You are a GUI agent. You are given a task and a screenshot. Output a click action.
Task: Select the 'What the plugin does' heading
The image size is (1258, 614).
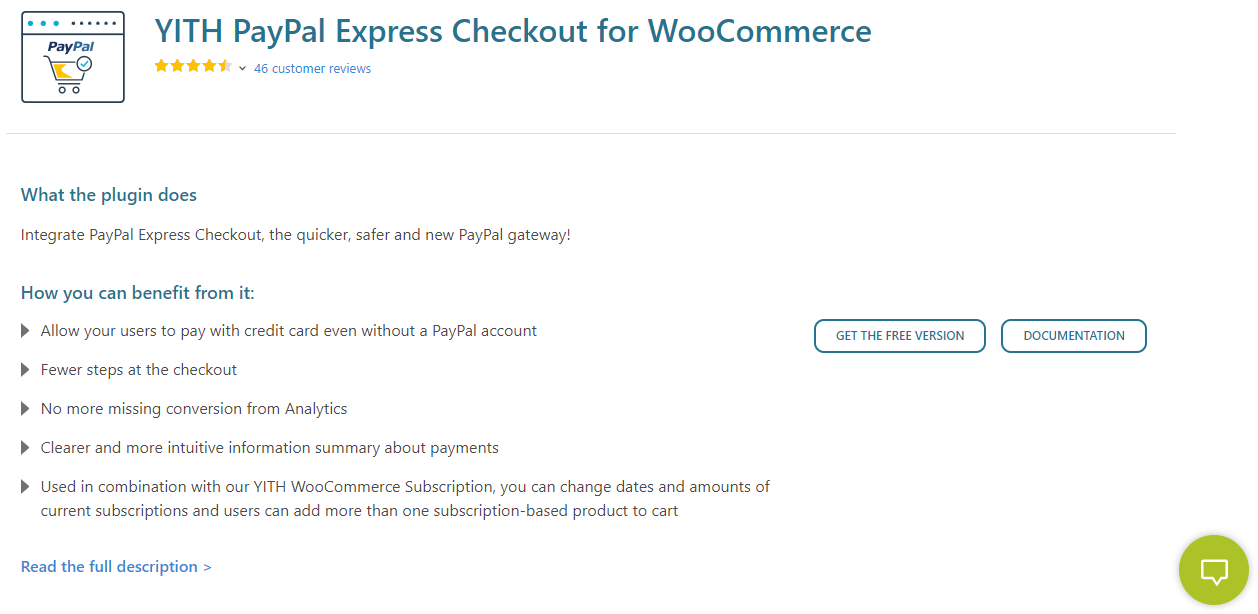(x=109, y=195)
